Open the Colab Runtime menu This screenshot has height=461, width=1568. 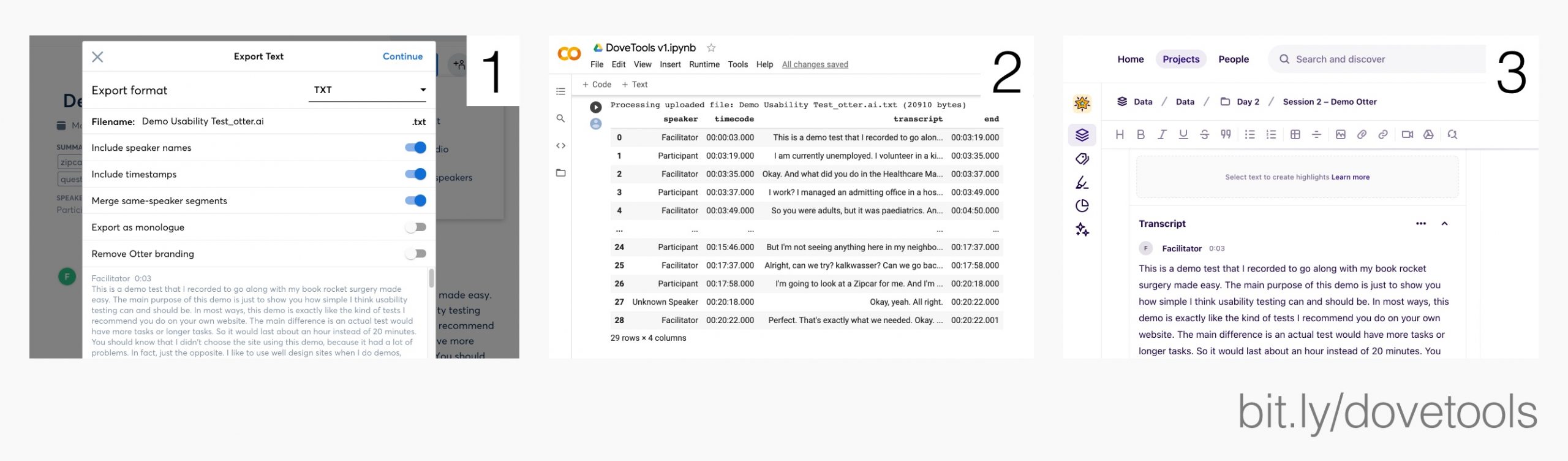pos(704,64)
